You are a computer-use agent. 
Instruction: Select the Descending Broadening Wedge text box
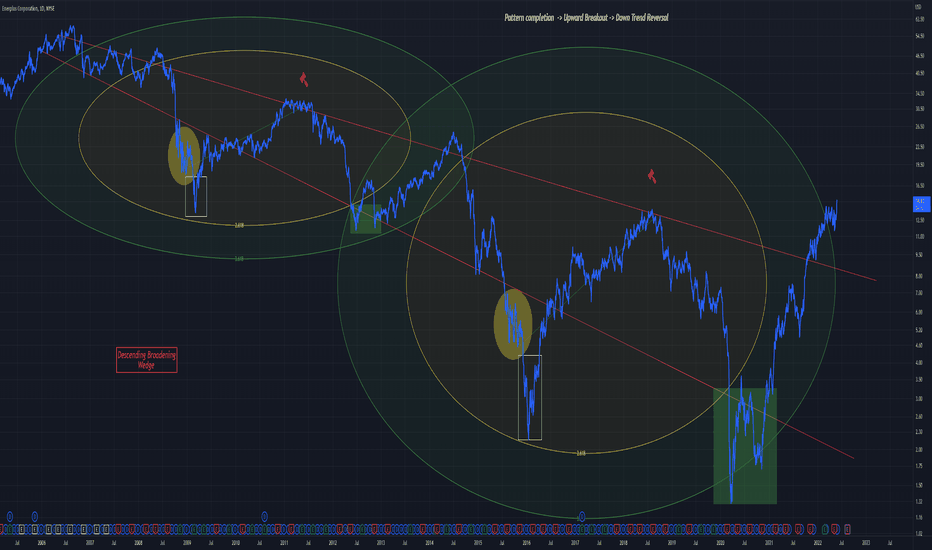coord(147,360)
